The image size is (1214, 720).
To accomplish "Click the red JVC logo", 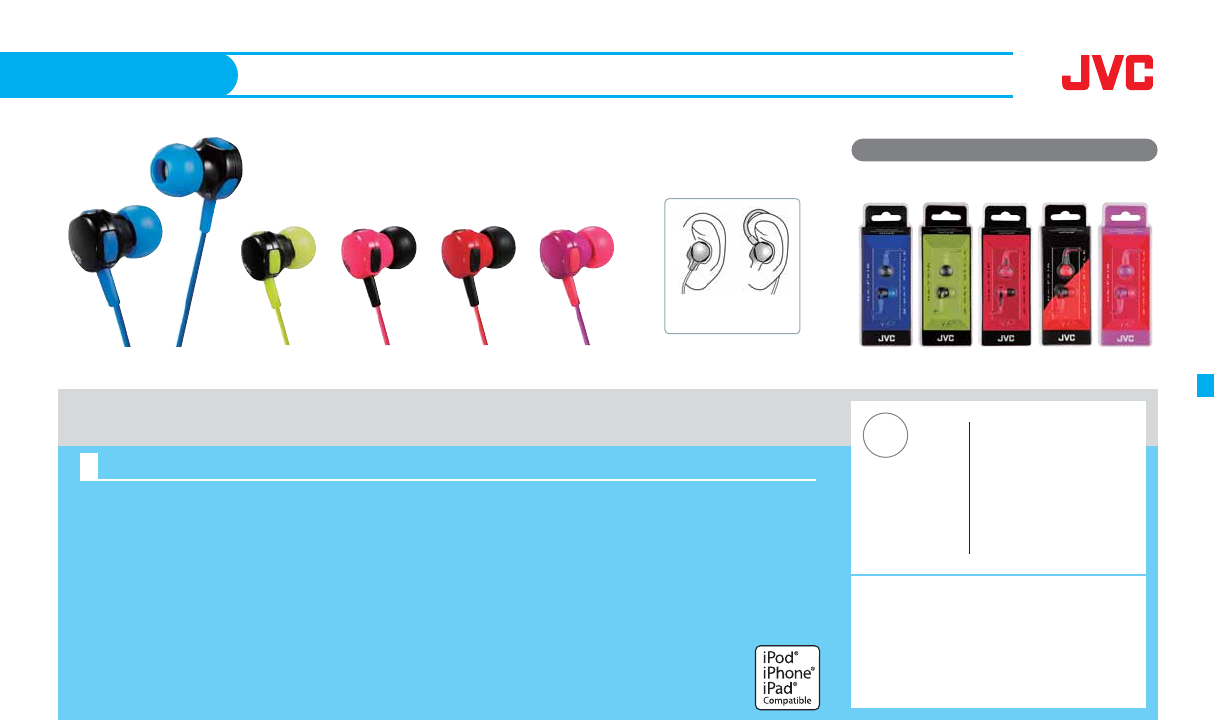I will pyautogui.click(x=1107, y=73).
